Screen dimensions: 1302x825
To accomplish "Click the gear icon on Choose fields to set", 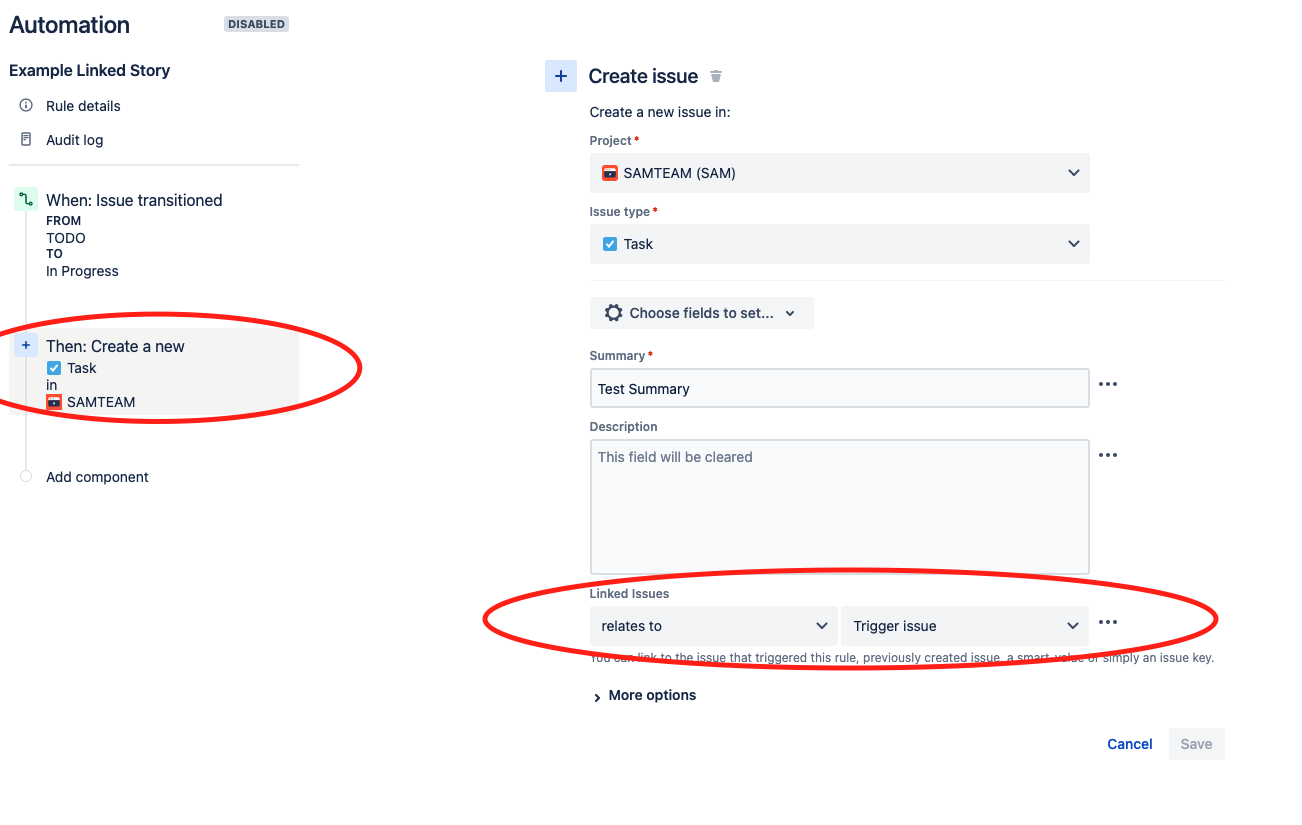I will tap(613, 312).
